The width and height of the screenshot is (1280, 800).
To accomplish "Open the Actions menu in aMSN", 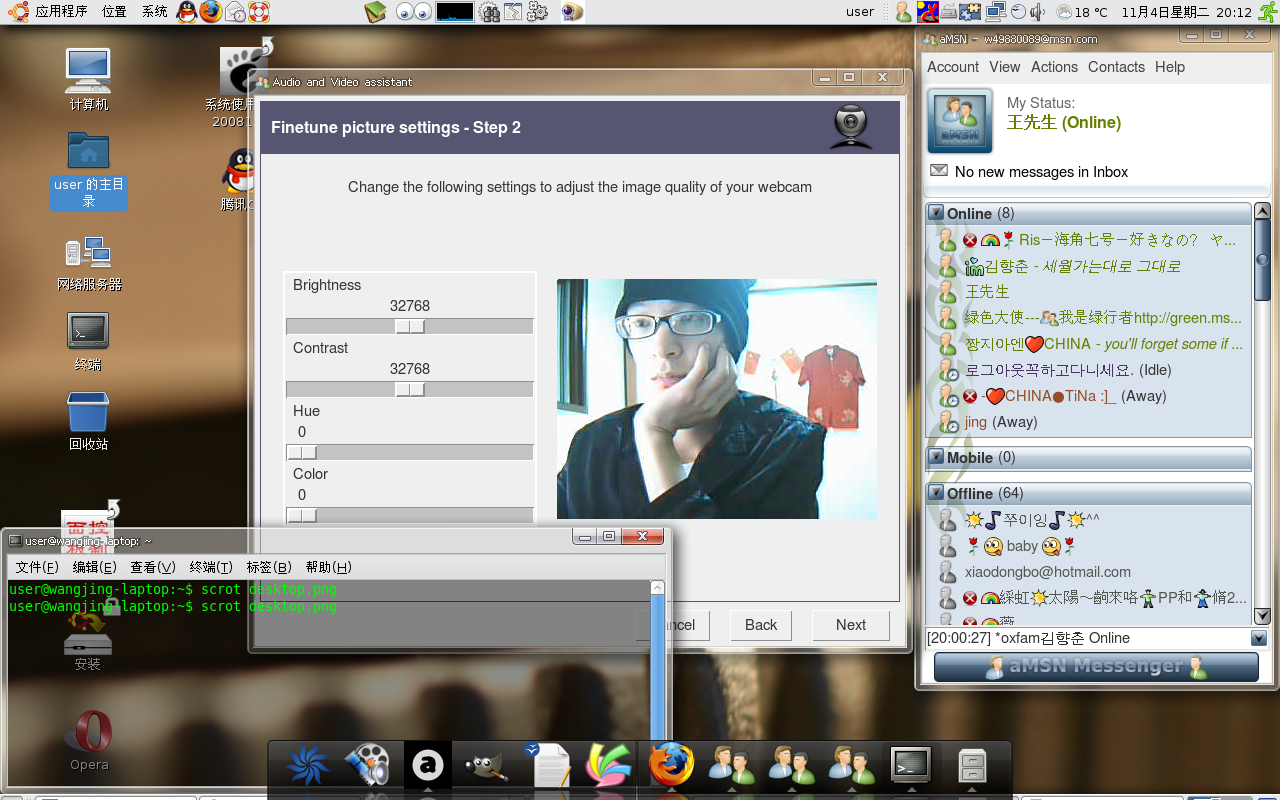I will (1055, 67).
